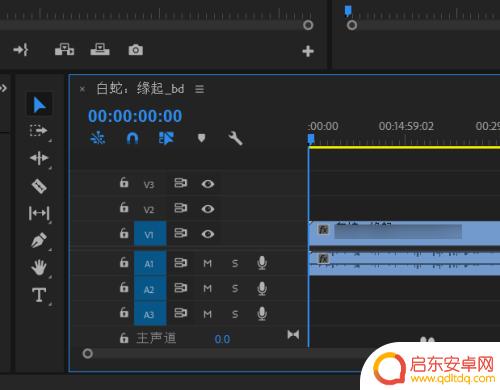This screenshot has height=390, width=500.
Task: Toggle sync lock on track V1
Action: (x=181, y=233)
